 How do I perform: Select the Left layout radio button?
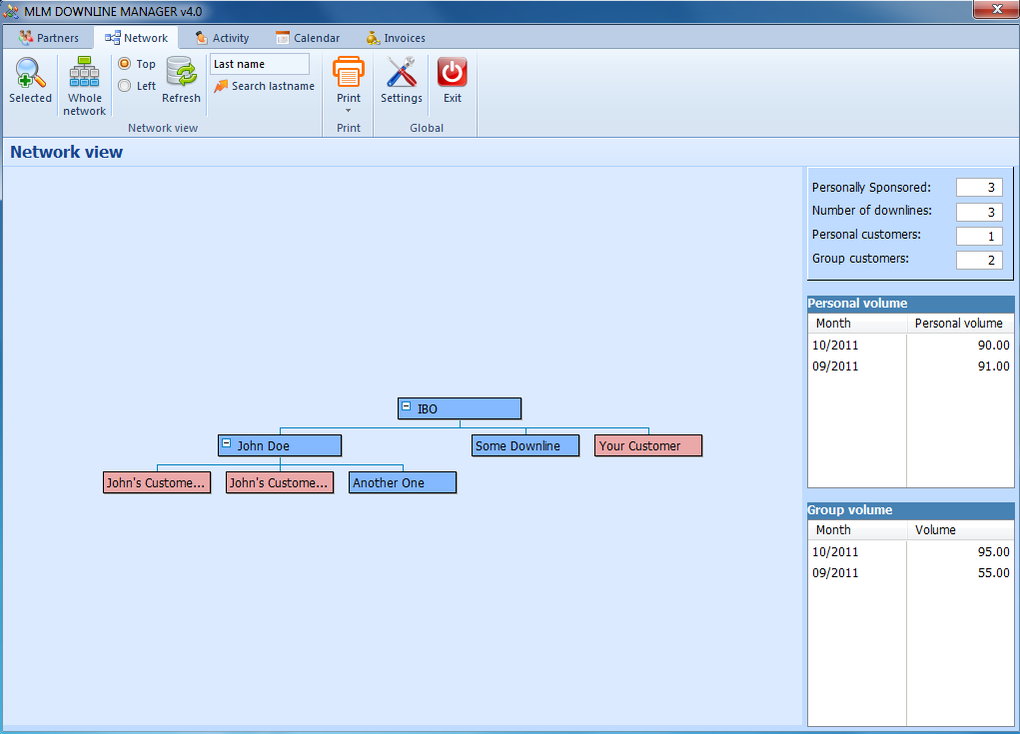124,86
